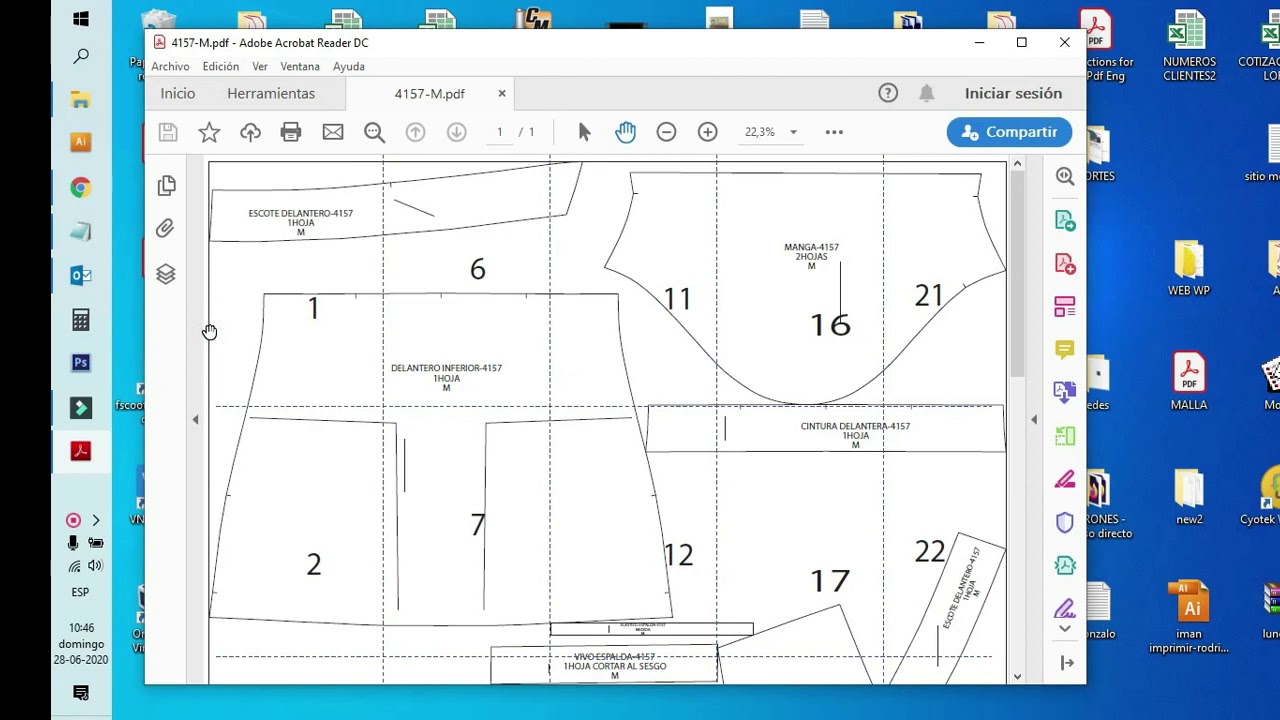Choose the selection arrow tool
The height and width of the screenshot is (720, 1280).
pyautogui.click(x=585, y=132)
